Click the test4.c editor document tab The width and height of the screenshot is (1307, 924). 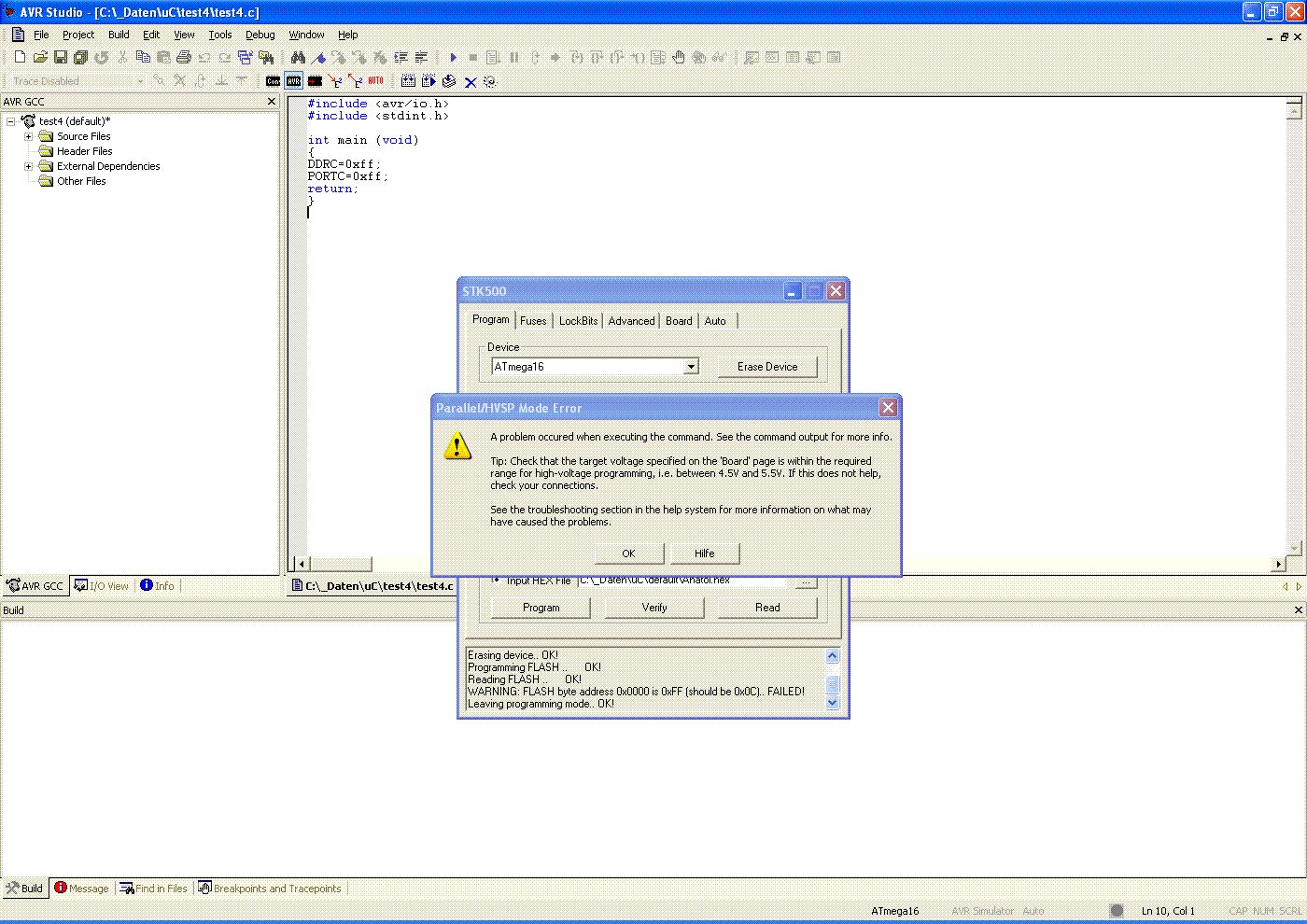tap(372, 586)
